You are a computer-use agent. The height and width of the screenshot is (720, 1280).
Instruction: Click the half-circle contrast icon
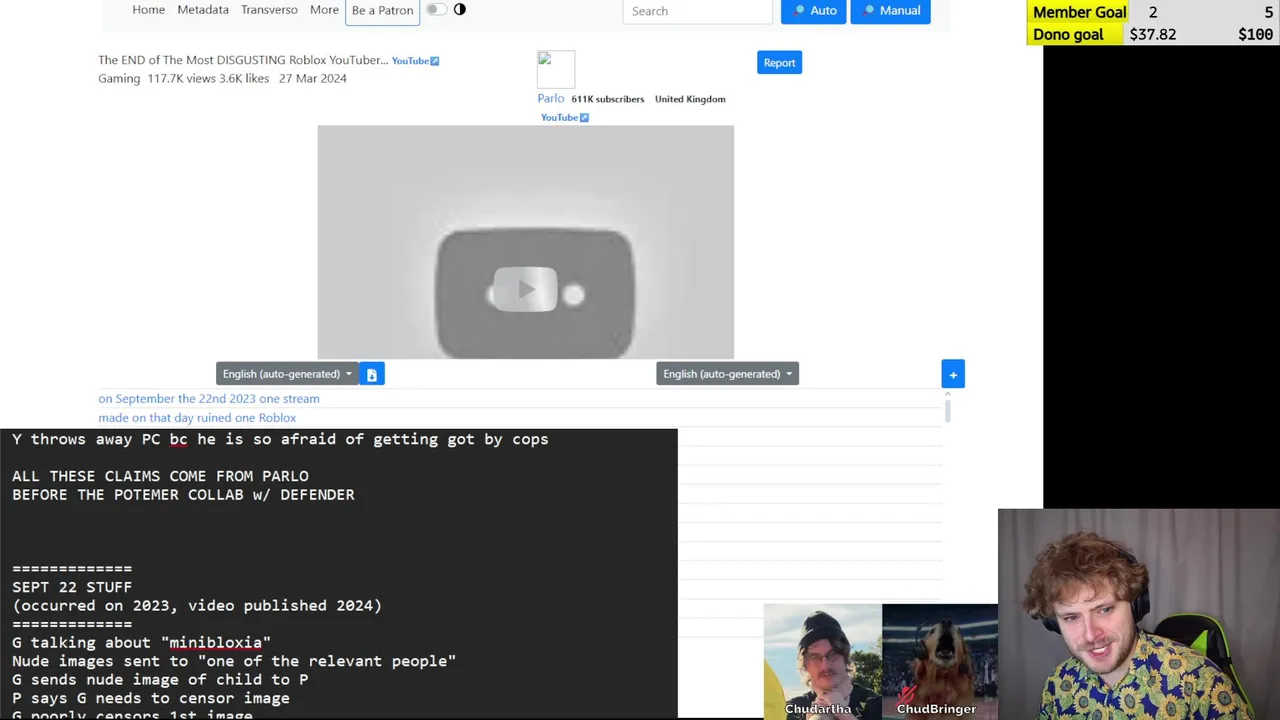point(460,10)
